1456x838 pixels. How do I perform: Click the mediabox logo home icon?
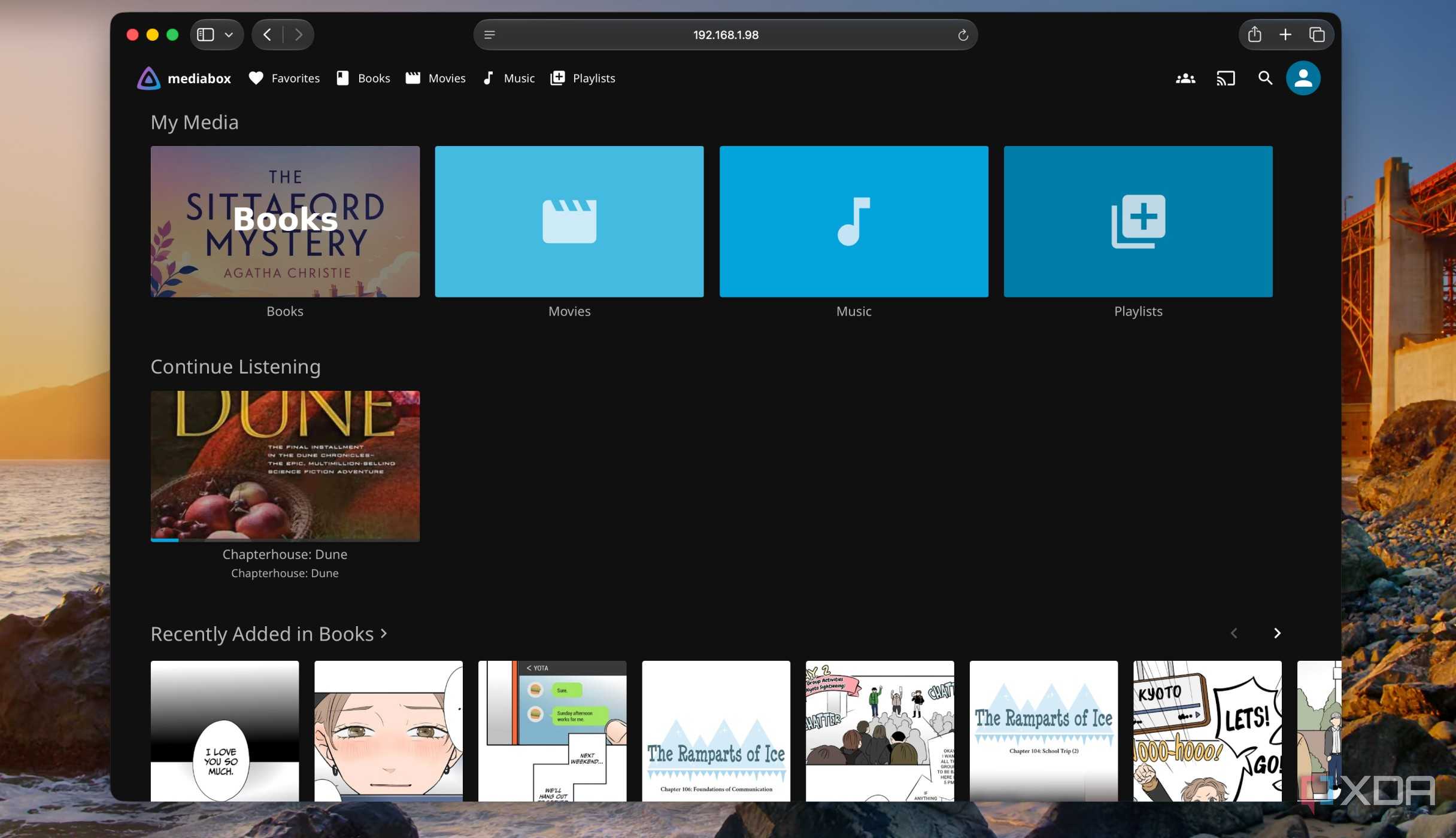click(x=148, y=78)
